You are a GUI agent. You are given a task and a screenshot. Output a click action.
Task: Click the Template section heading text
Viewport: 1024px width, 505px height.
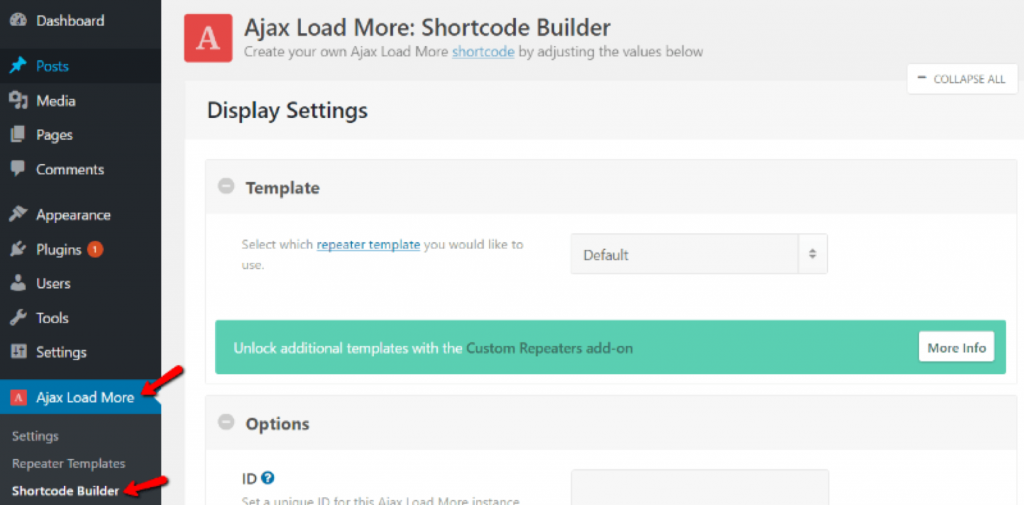coord(283,188)
